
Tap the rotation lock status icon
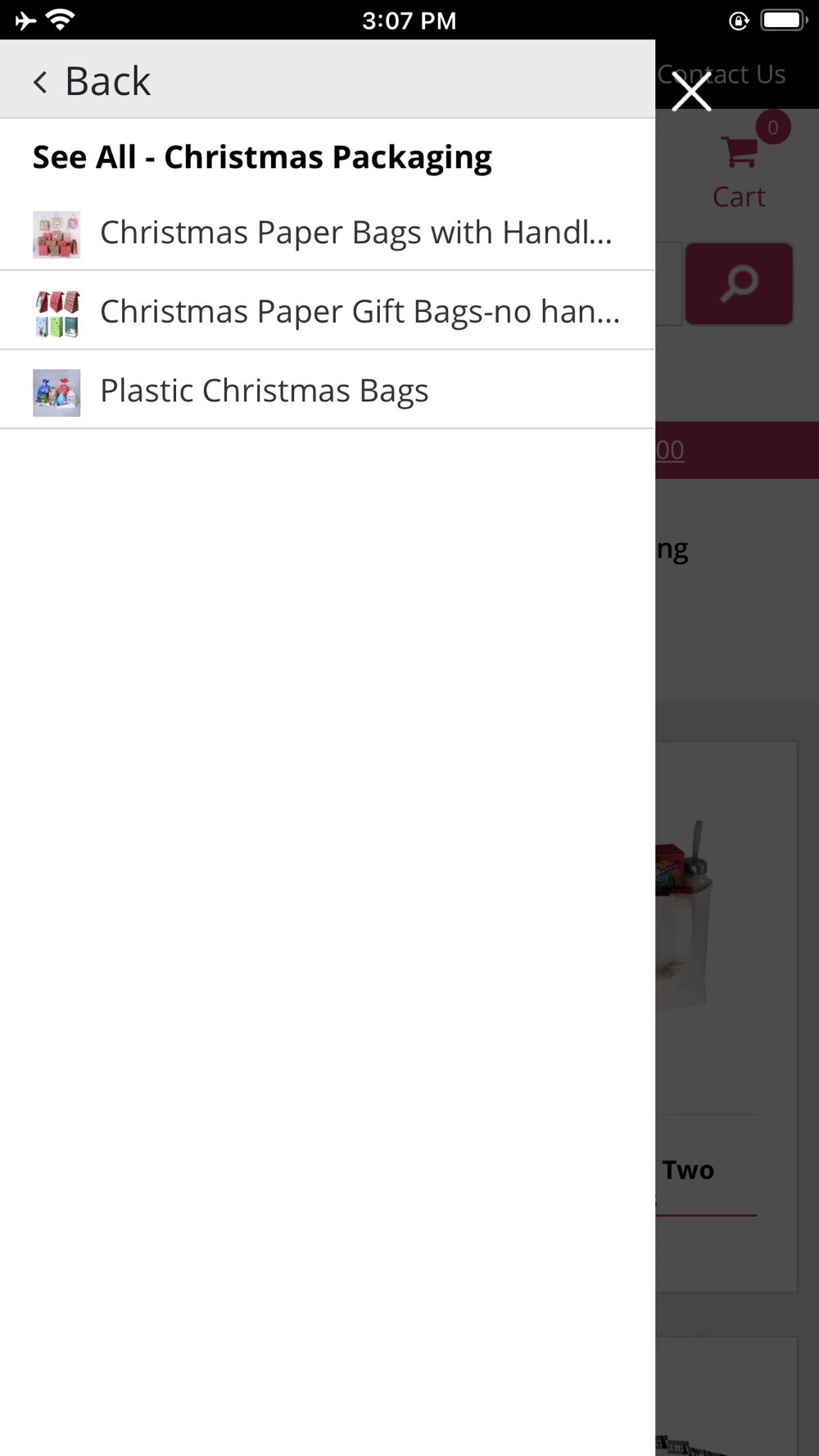pyautogui.click(x=739, y=20)
